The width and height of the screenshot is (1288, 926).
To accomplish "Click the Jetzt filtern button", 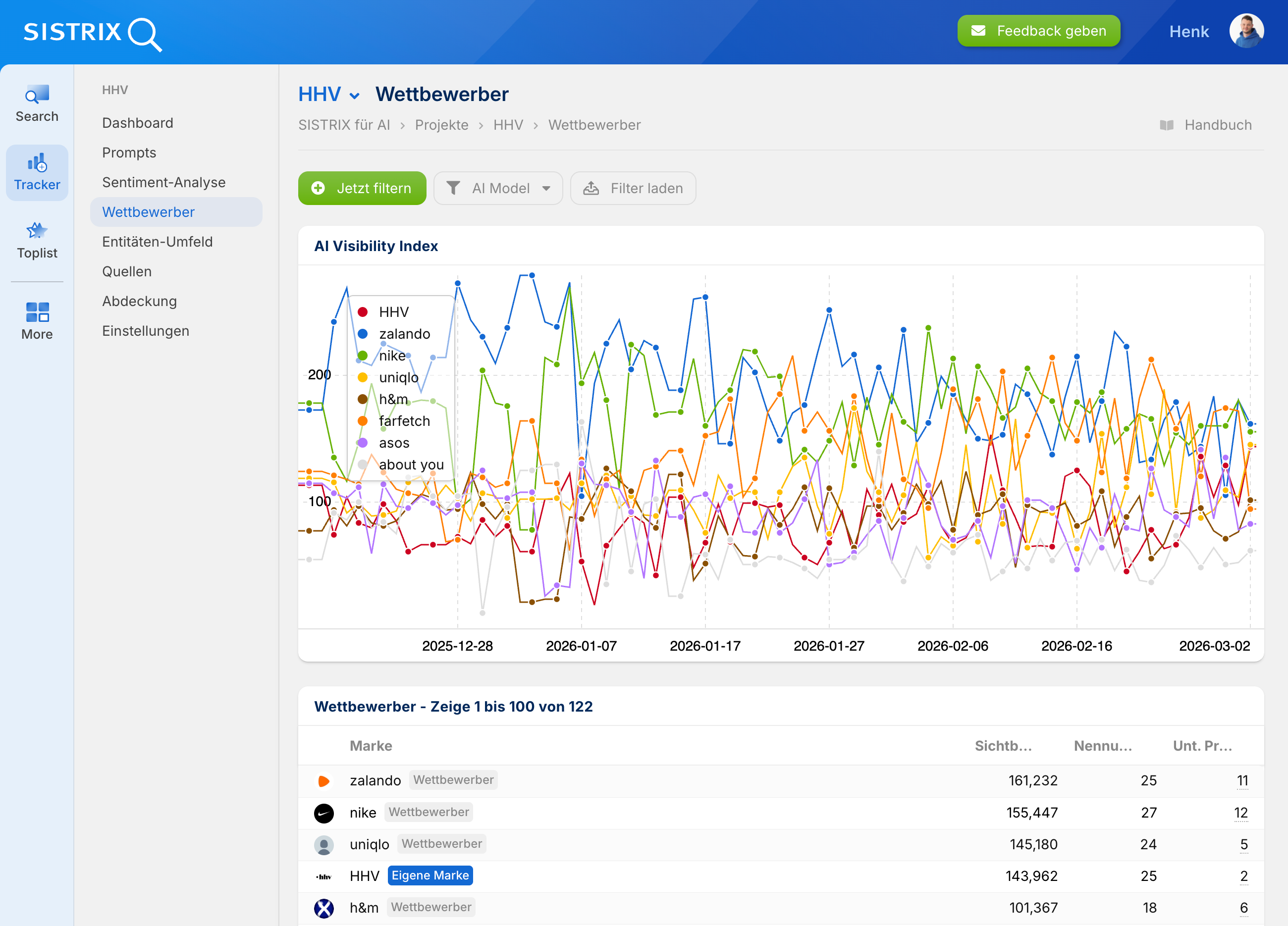I will click(x=362, y=188).
